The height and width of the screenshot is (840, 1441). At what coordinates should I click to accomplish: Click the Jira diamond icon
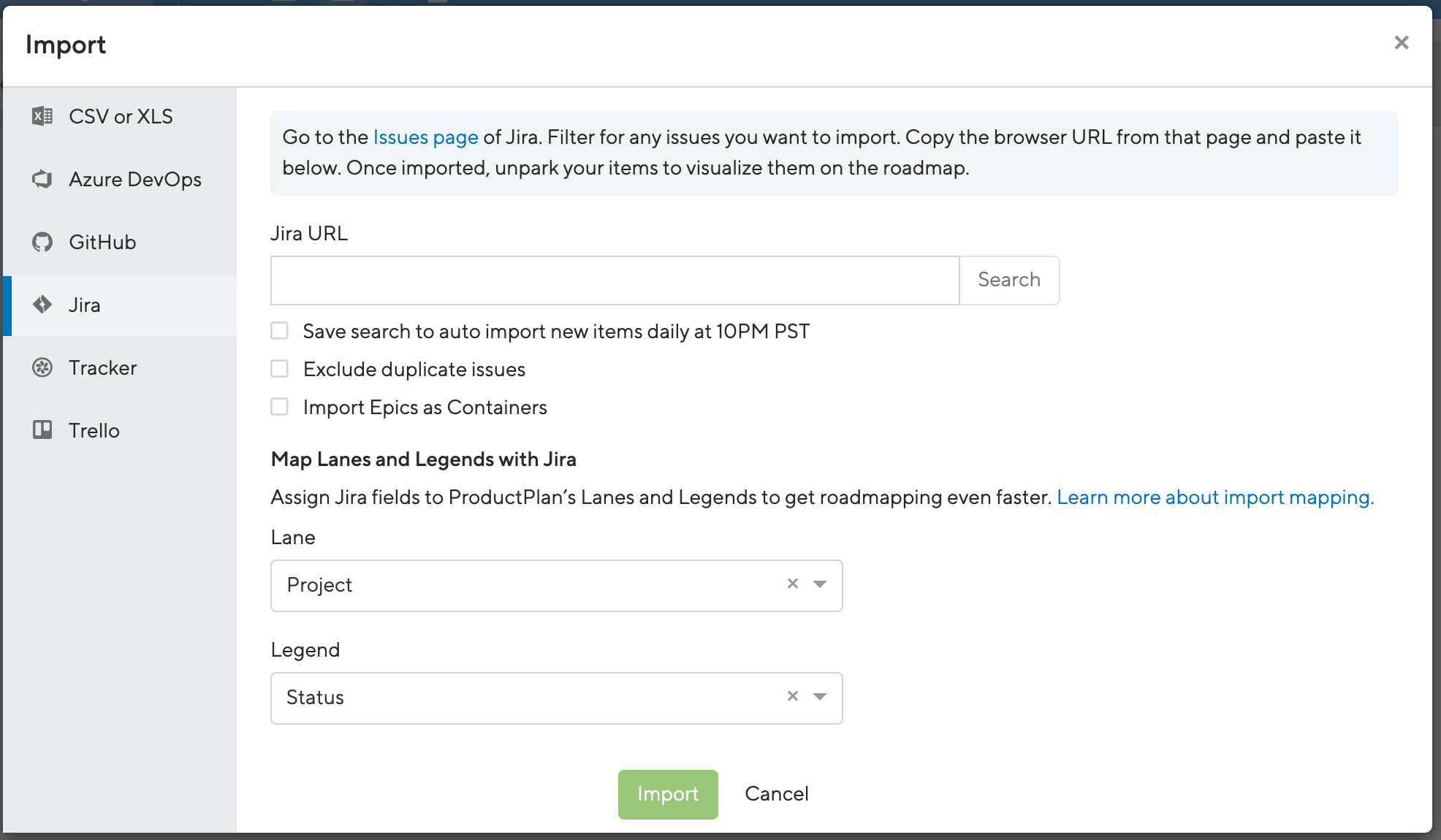tap(42, 305)
